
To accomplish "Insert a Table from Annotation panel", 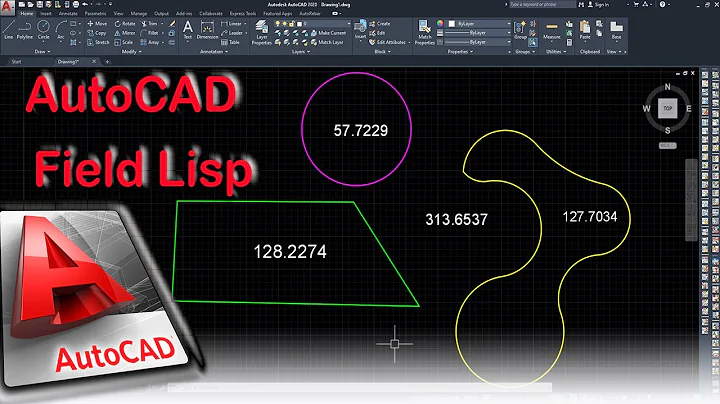I will [x=231, y=42].
